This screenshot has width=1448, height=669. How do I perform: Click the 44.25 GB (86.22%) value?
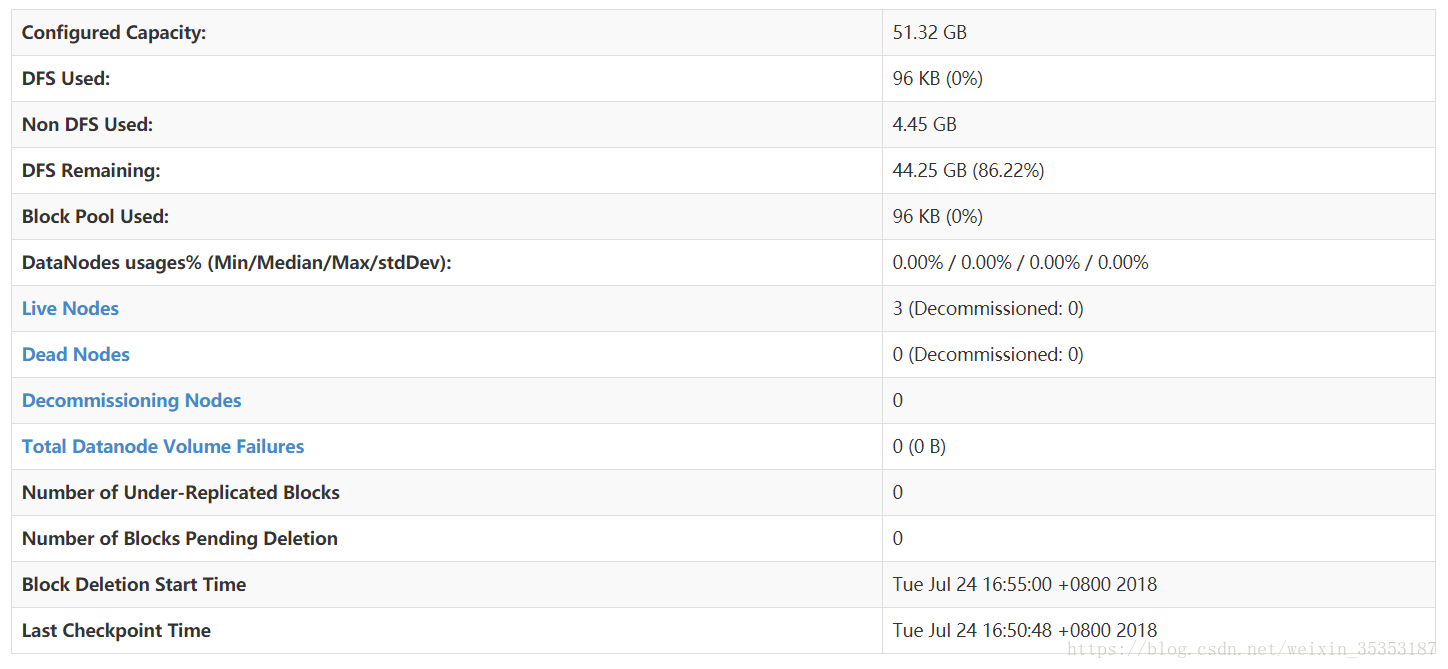pos(969,171)
